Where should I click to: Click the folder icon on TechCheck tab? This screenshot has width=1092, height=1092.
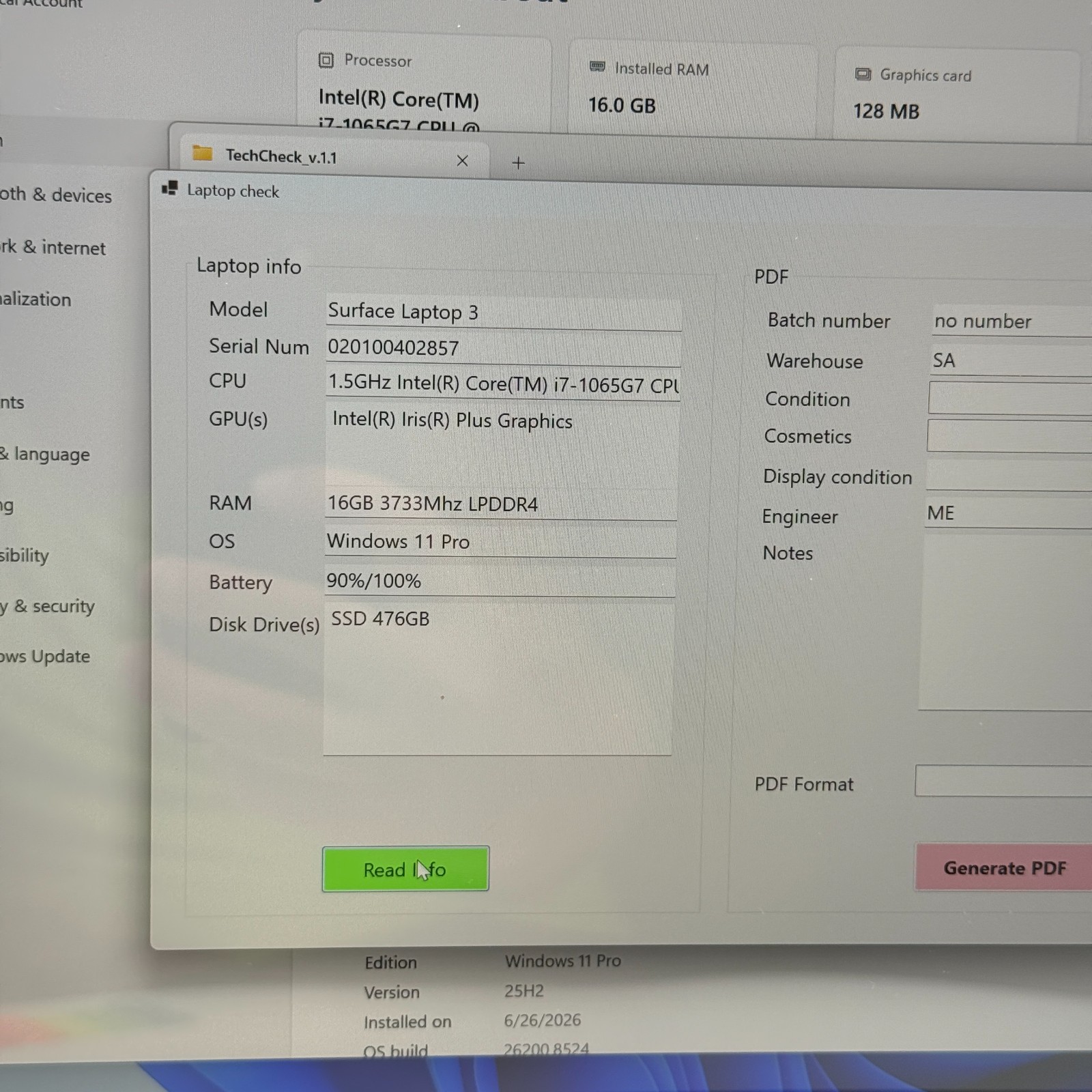[203, 153]
